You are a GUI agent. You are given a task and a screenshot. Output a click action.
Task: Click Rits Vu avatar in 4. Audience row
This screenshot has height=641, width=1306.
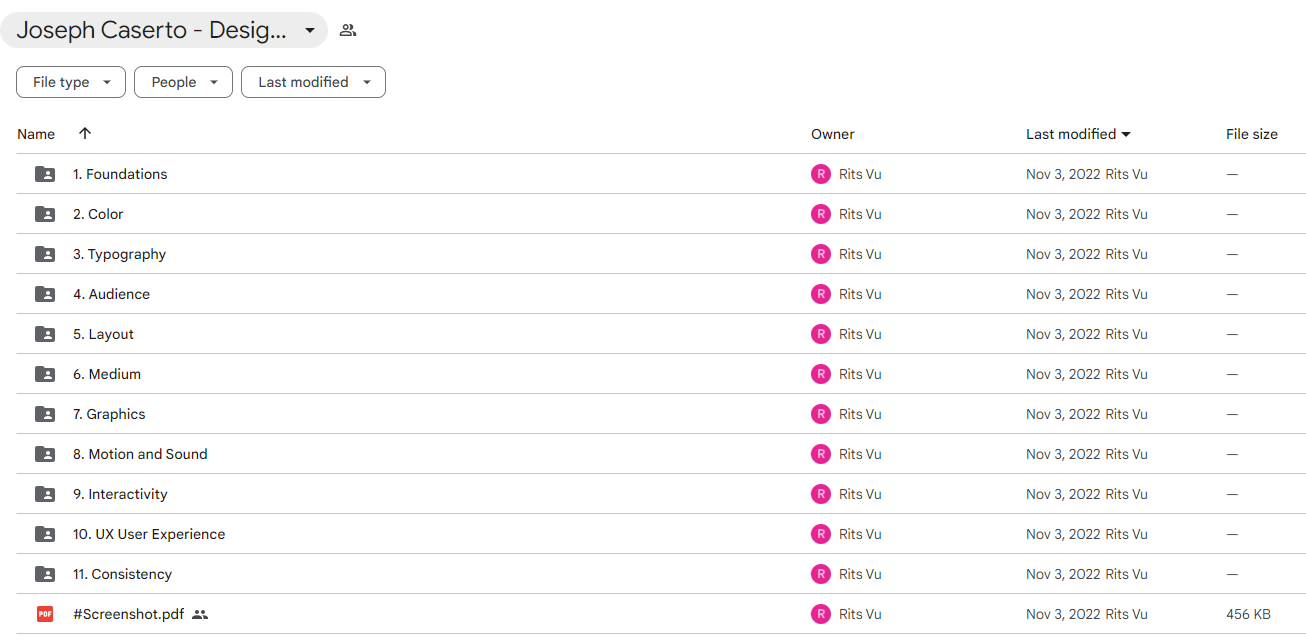(821, 294)
